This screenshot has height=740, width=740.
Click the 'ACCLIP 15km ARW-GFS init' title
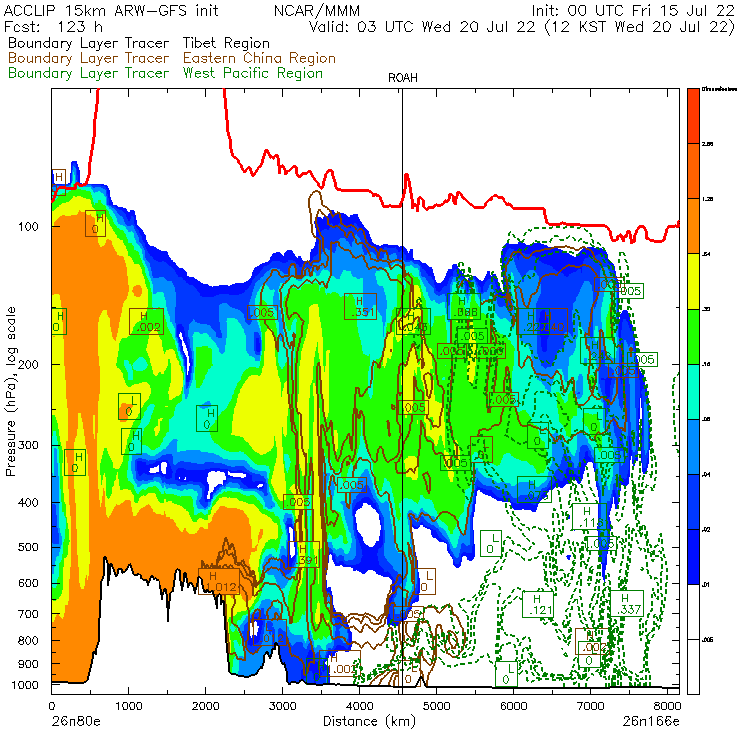111,11
